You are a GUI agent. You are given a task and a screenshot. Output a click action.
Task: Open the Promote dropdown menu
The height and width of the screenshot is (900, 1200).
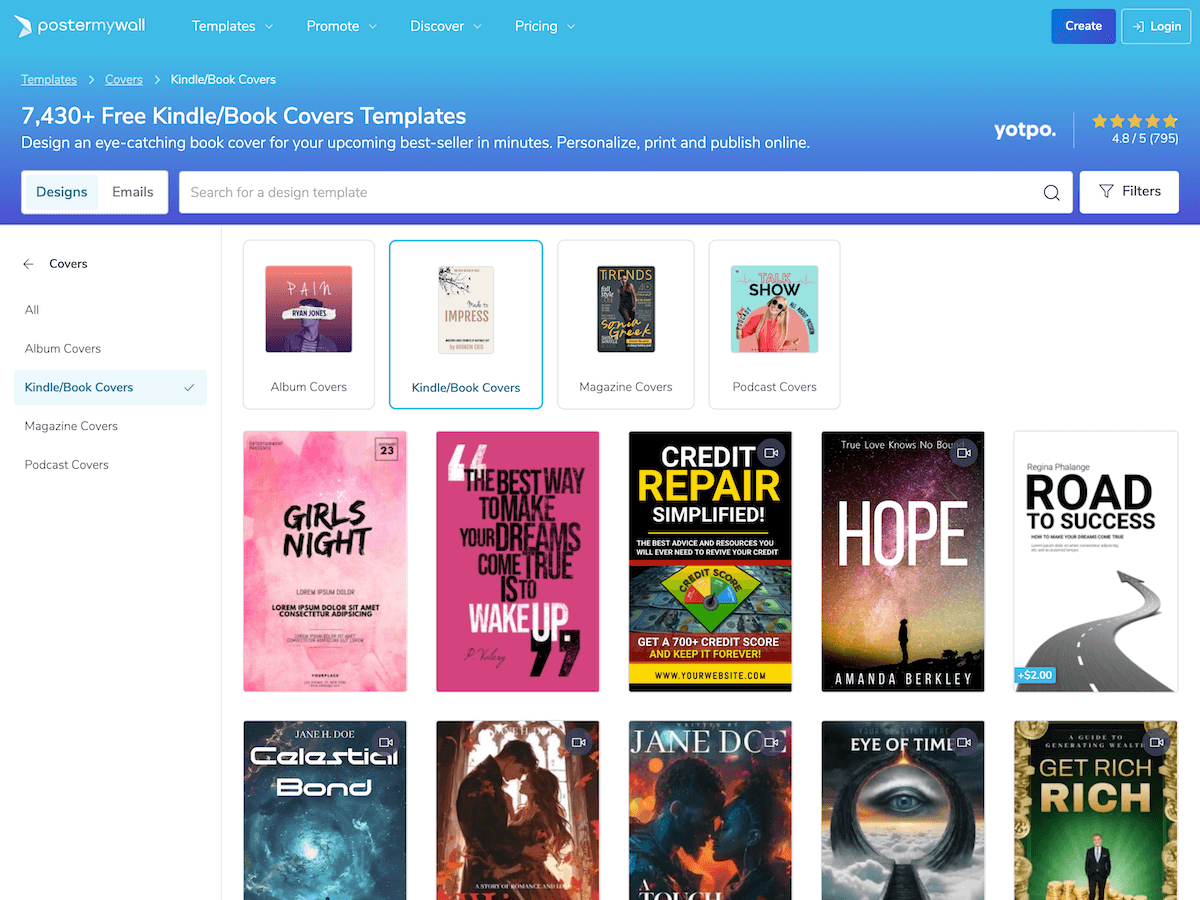coord(342,26)
